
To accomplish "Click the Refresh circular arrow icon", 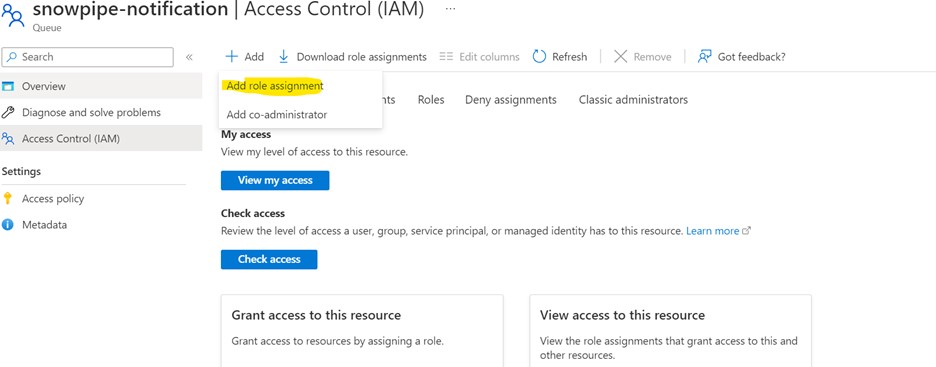I will coord(539,57).
